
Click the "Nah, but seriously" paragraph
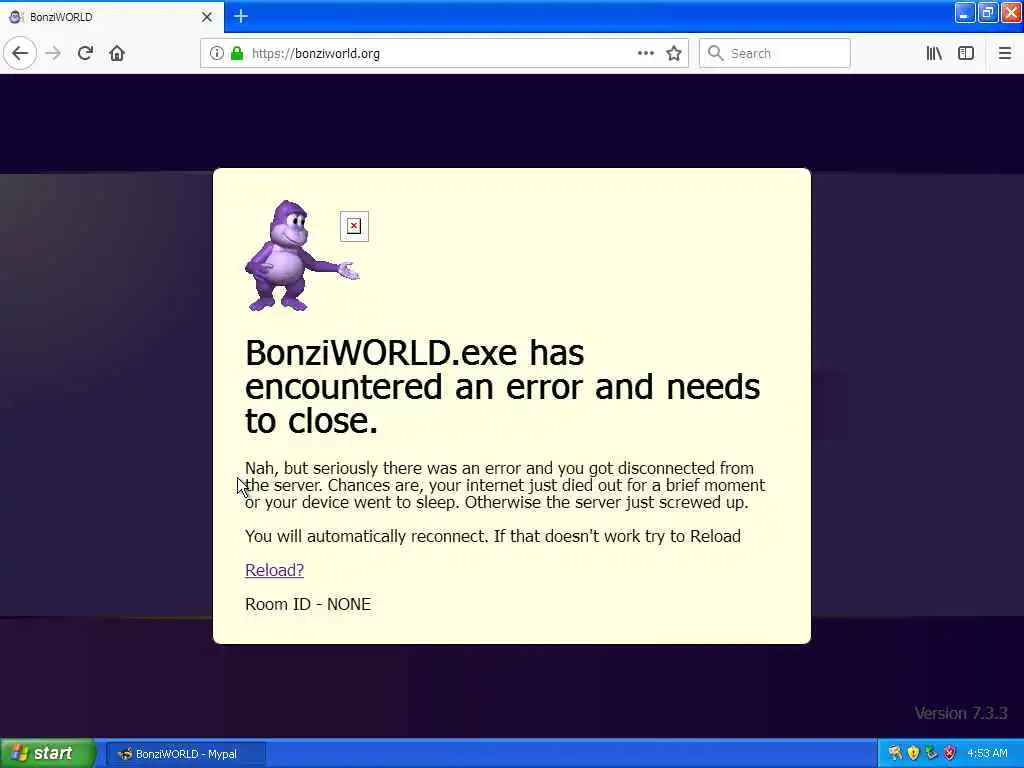click(x=505, y=485)
